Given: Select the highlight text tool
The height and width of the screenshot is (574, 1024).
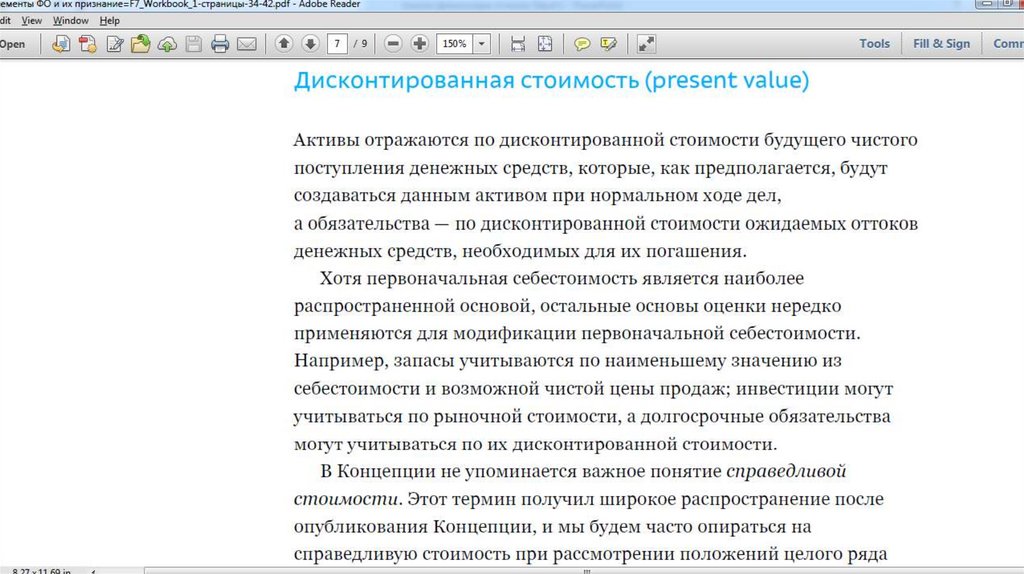Looking at the screenshot, I should 608,44.
